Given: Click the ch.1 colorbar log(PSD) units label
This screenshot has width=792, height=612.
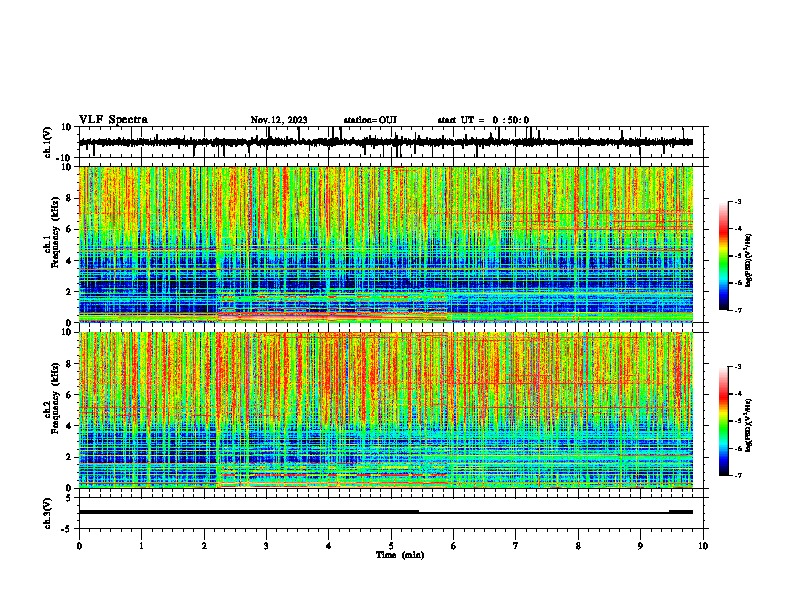Looking at the screenshot, I should pos(749,260).
